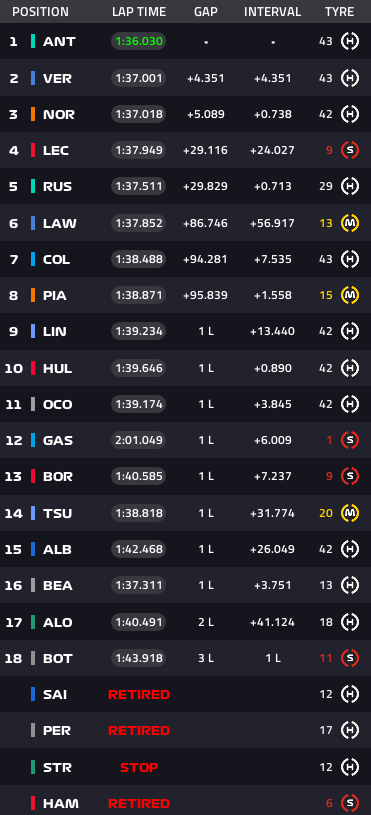Click VER lap time 1:37.001
The image size is (371, 815).
[x=139, y=78]
